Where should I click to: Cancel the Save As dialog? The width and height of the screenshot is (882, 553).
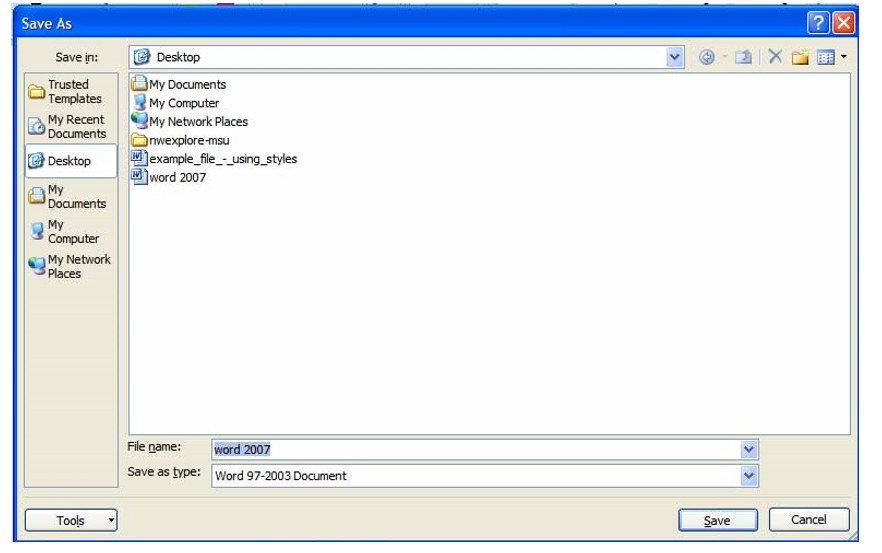tap(808, 520)
